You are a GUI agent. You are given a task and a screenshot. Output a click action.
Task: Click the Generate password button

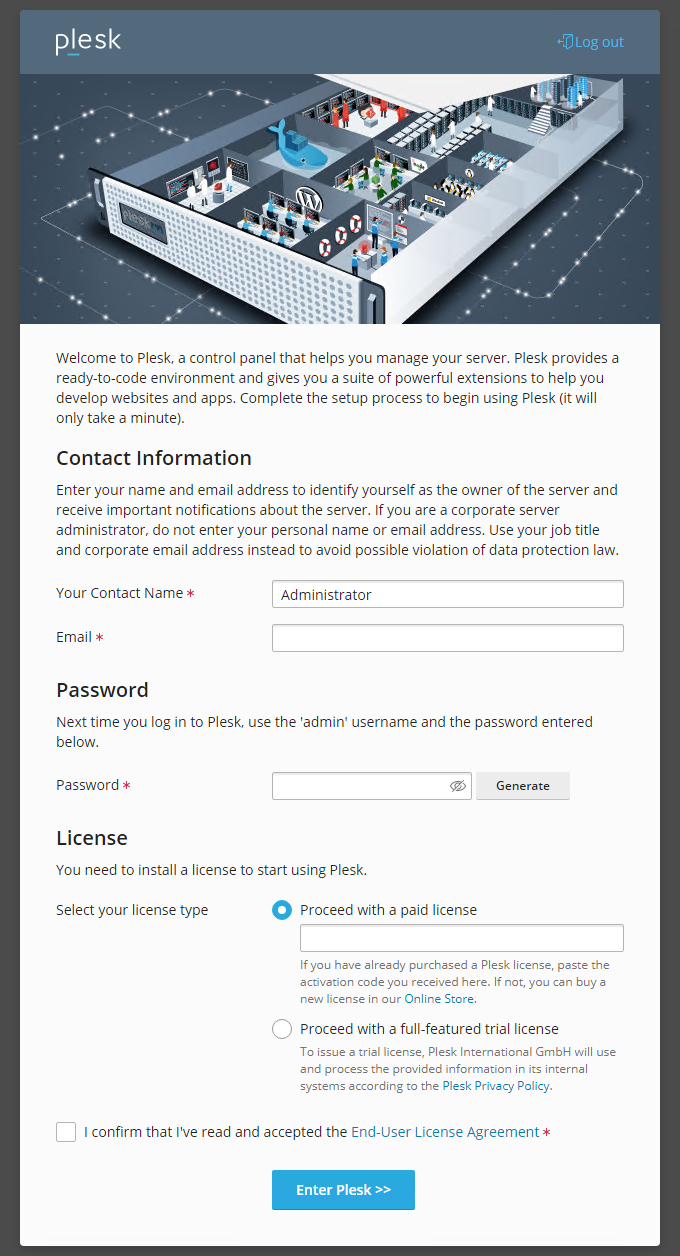(522, 786)
